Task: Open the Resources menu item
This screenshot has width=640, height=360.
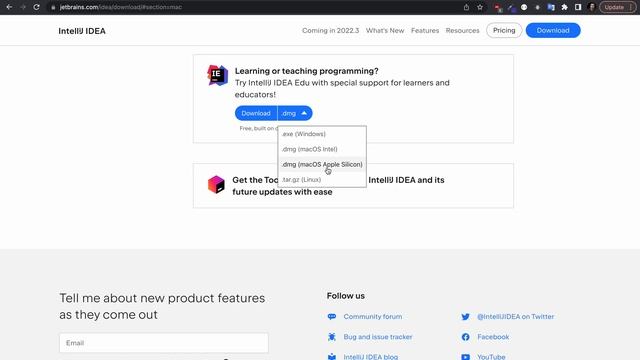Action: [462, 31]
